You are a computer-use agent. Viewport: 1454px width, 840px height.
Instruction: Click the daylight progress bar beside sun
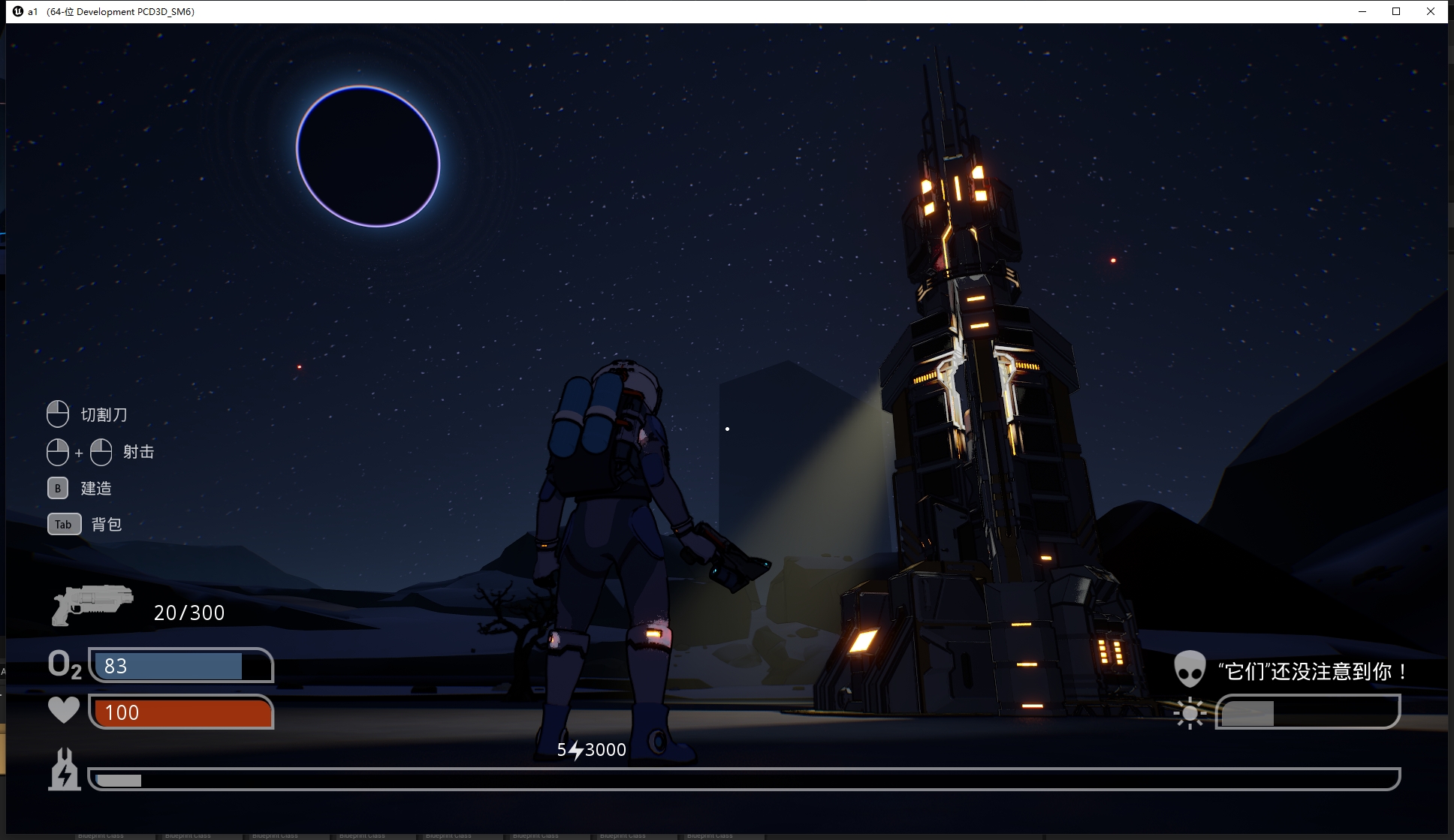[x=1307, y=712]
